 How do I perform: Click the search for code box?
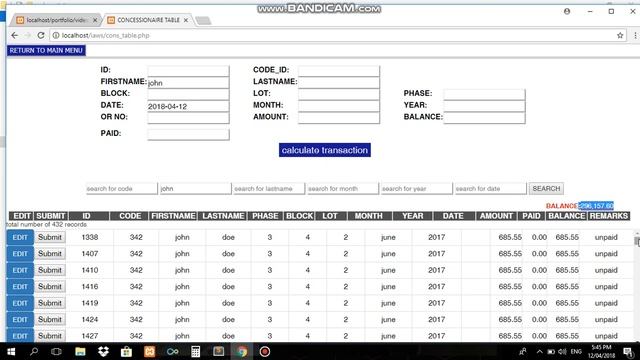[122, 189]
